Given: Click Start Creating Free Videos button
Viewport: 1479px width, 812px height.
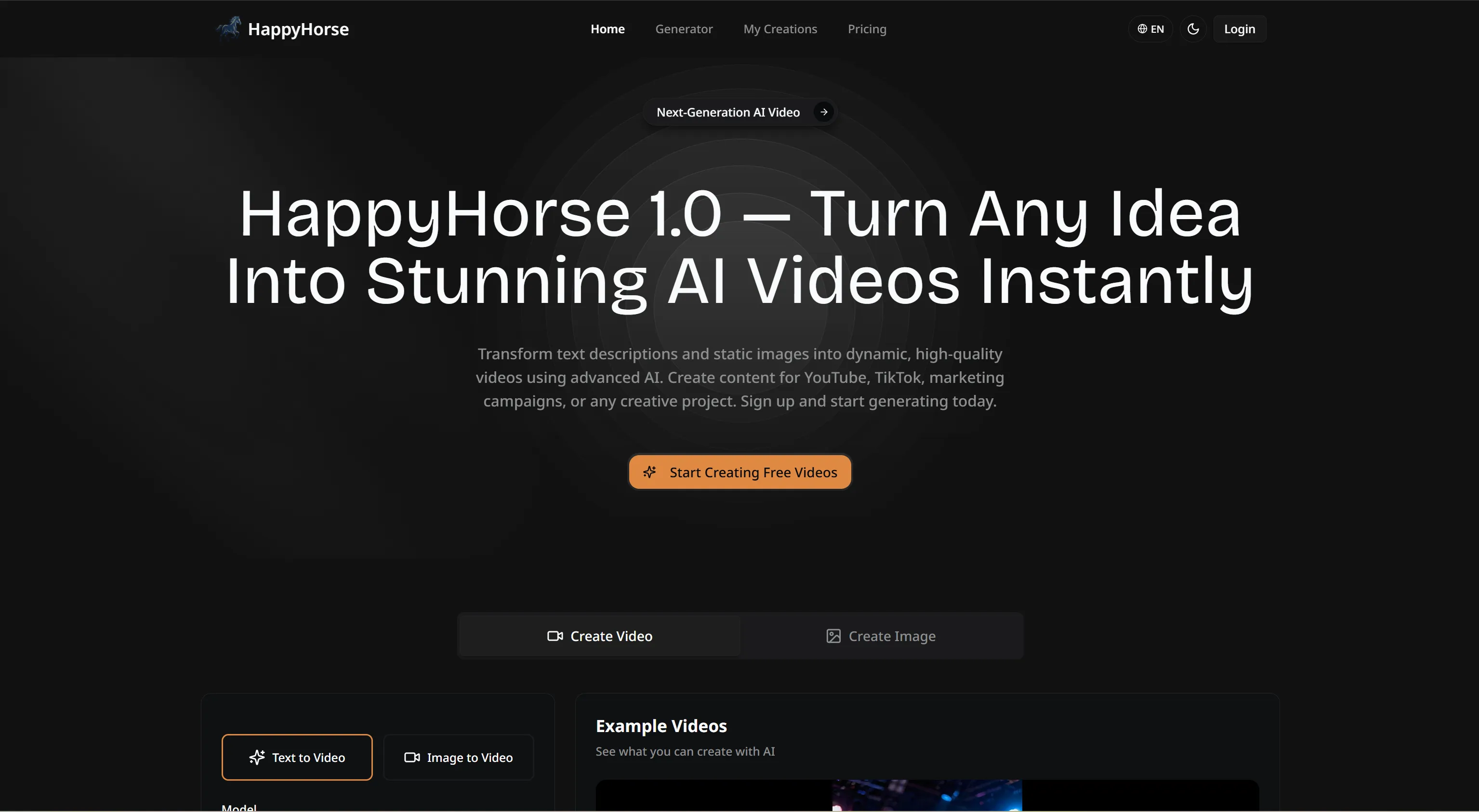Looking at the screenshot, I should click(740, 472).
